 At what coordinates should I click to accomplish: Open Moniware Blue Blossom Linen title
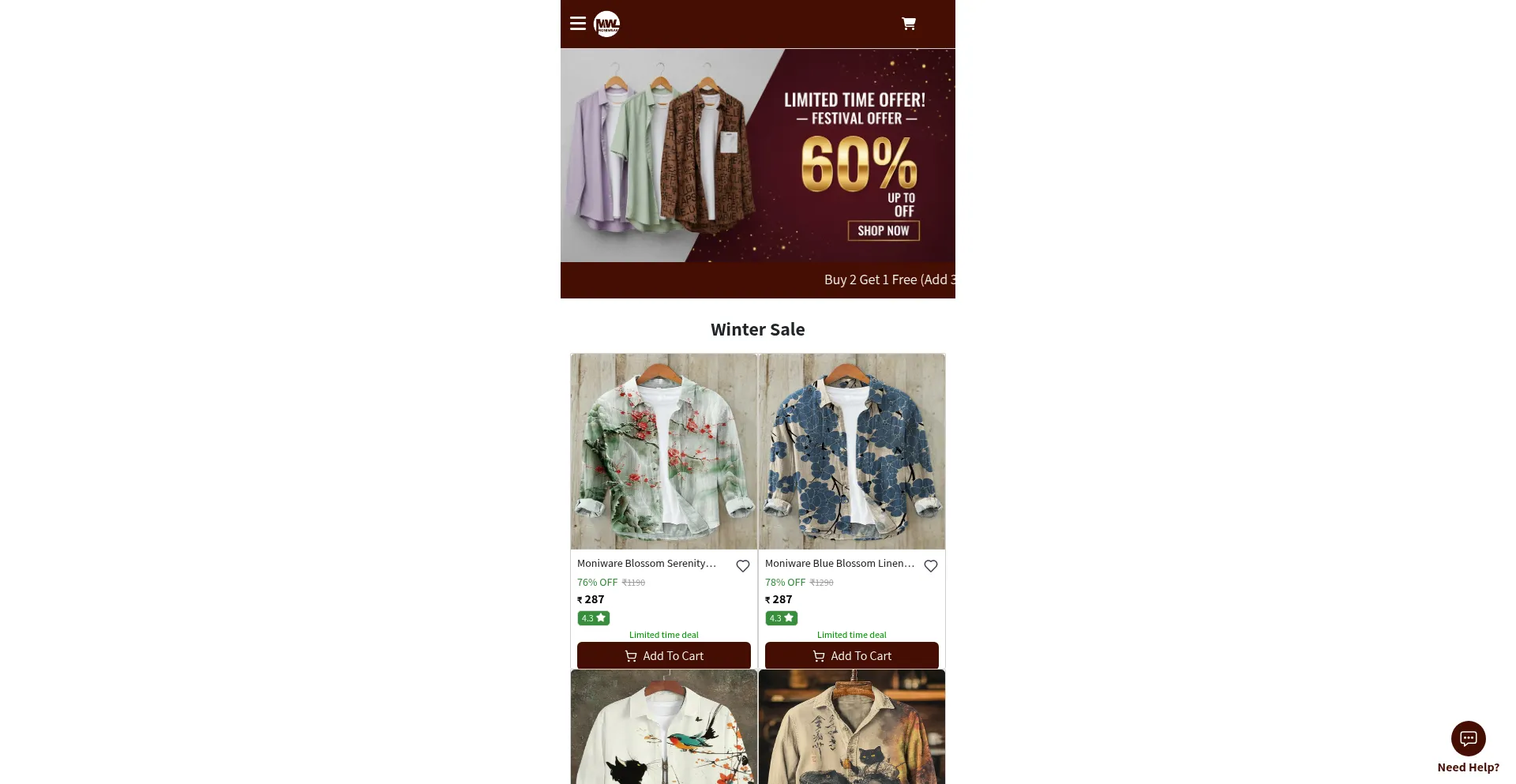coord(839,564)
